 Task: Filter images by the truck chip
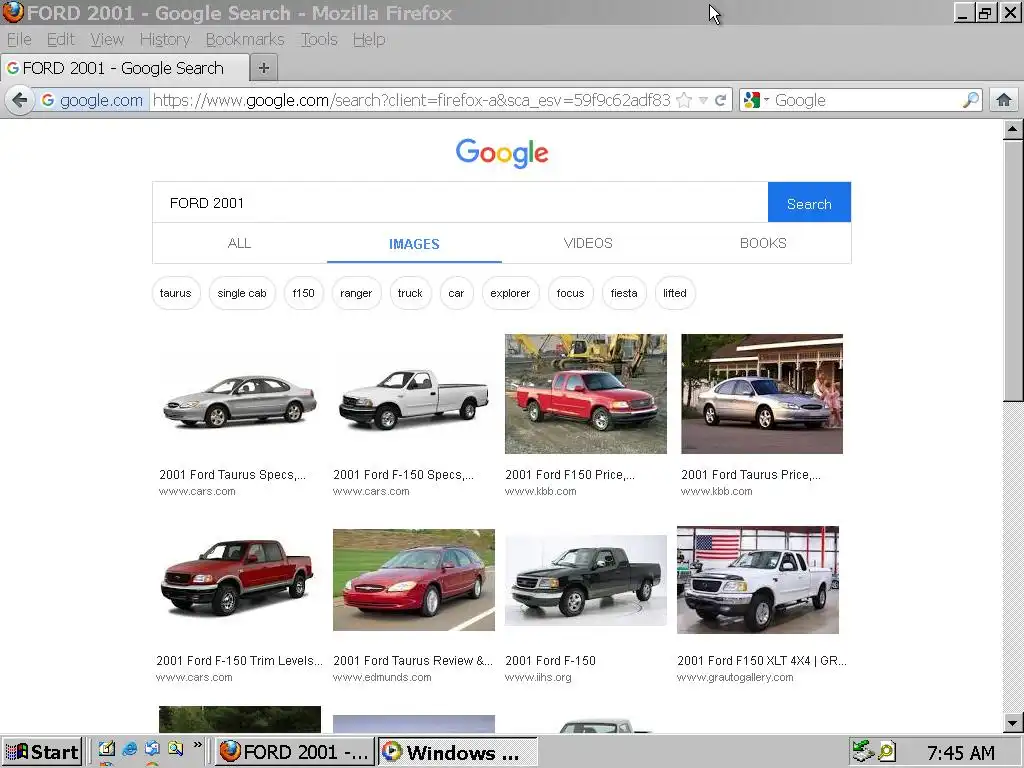click(x=410, y=293)
